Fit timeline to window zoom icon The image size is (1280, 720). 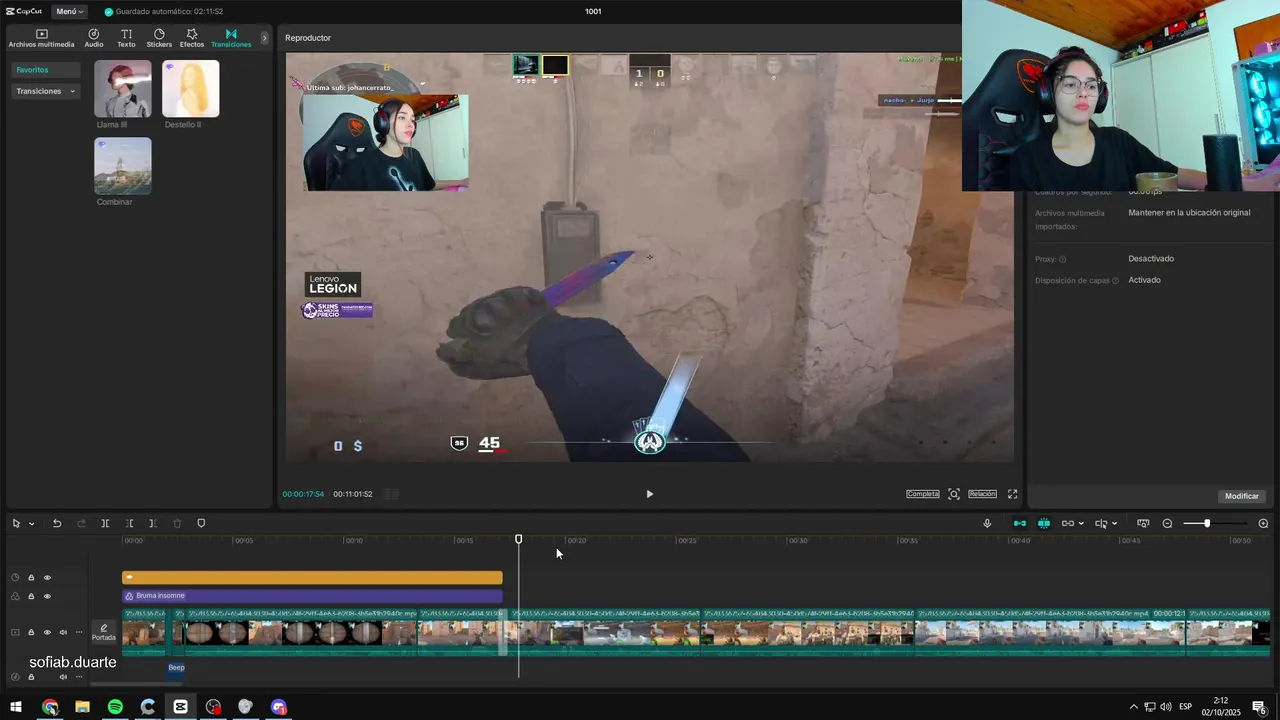[x=1143, y=523]
